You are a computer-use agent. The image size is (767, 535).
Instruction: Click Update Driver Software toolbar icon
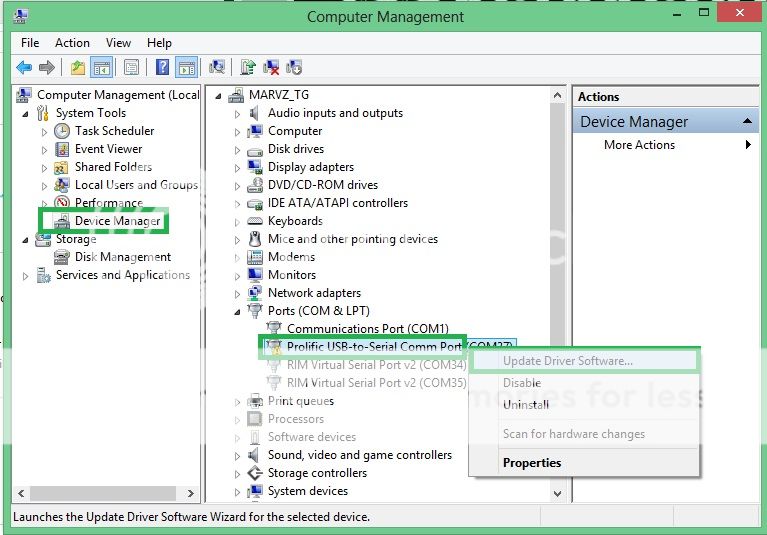point(248,67)
